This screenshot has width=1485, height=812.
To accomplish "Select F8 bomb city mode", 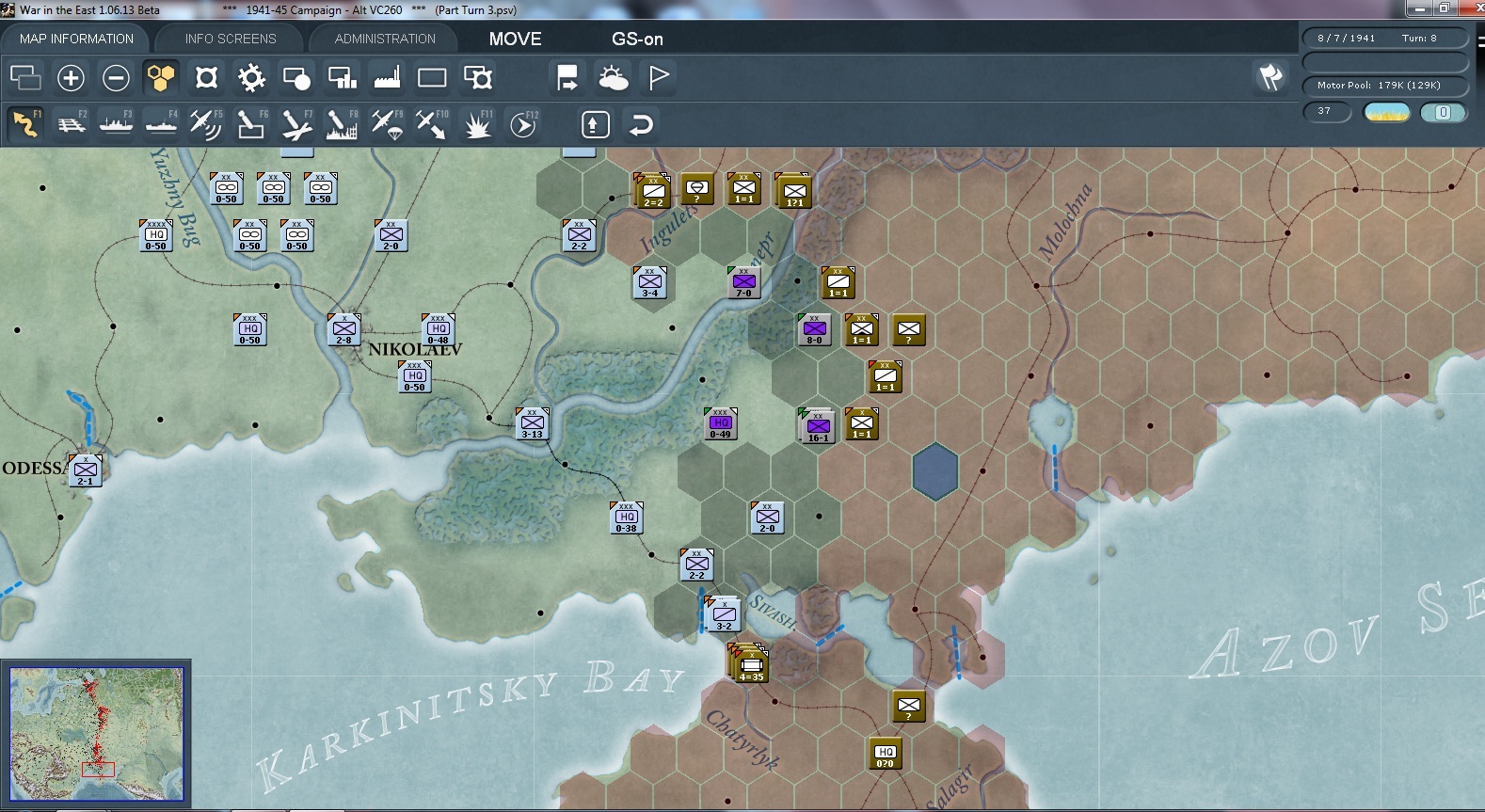I will (x=342, y=124).
